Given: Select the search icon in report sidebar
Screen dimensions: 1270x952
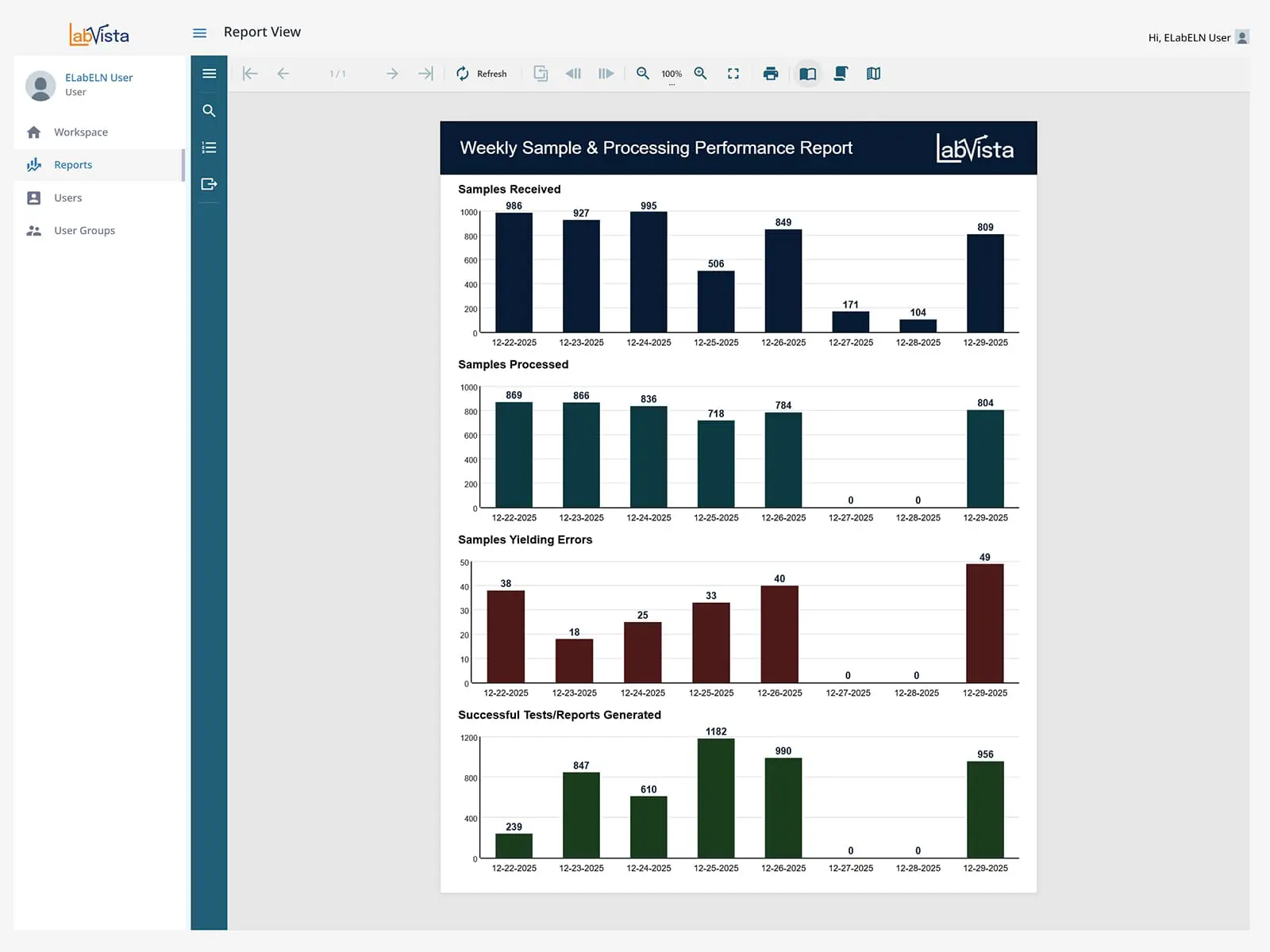Looking at the screenshot, I should point(209,111).
